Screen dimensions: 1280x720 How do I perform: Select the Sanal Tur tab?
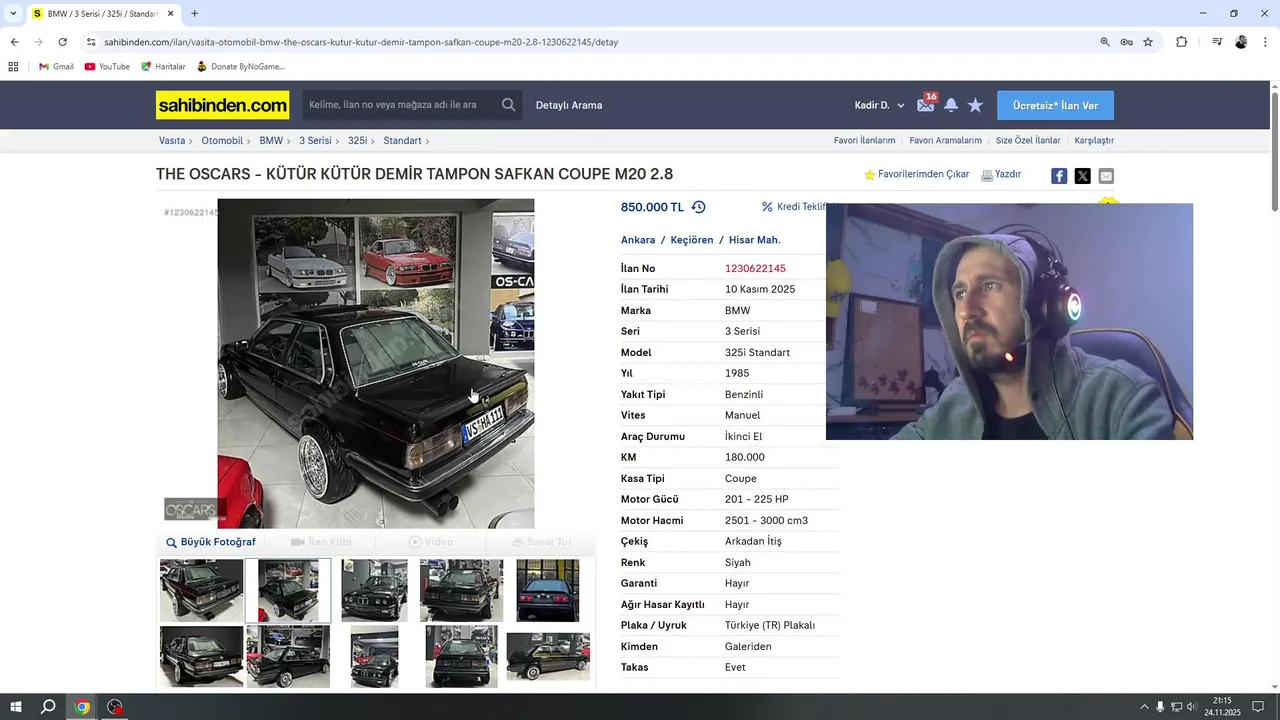click(x=541, y=542)
